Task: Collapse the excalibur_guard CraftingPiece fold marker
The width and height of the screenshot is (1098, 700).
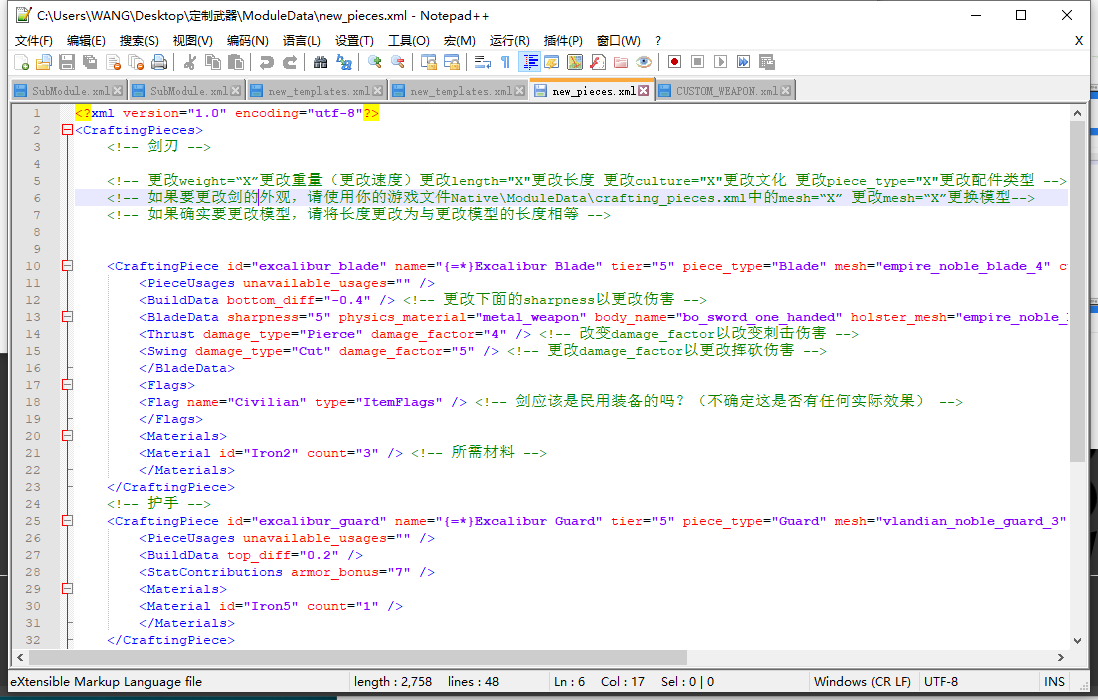Action: (x=67, y=521)
